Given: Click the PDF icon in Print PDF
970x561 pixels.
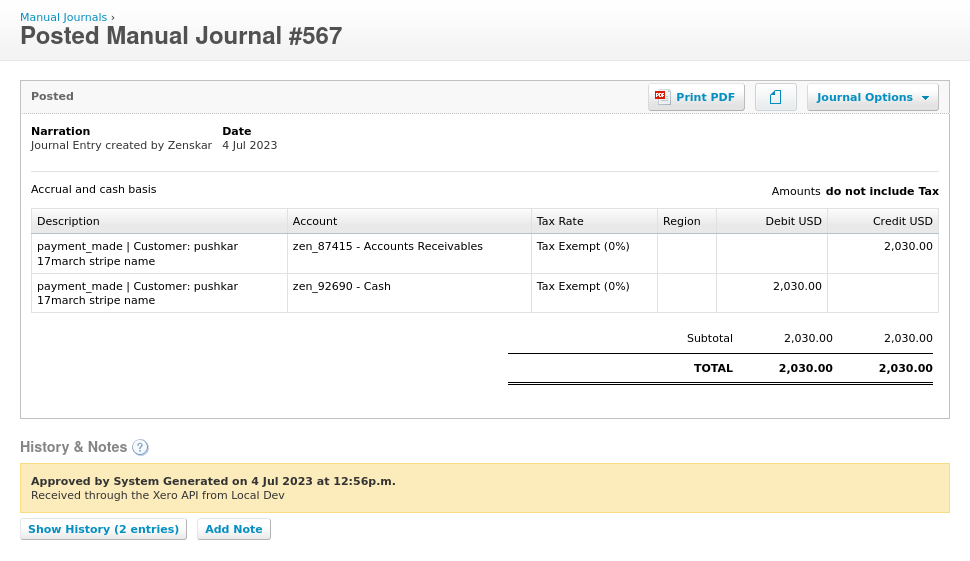Looking at the screenshot, I should [663, 97].
